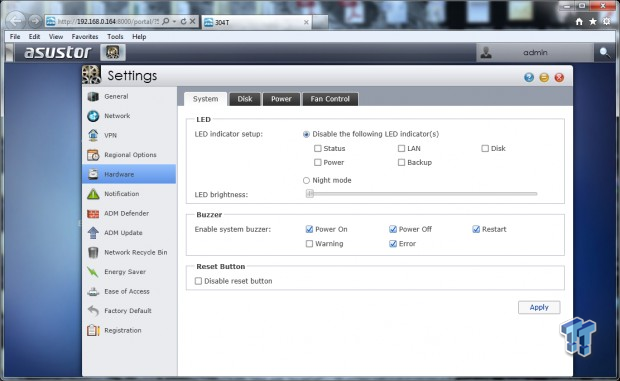This screenshot has height=381, width=620.
Task: Open the Network settings icon
Action: [93, 116]
